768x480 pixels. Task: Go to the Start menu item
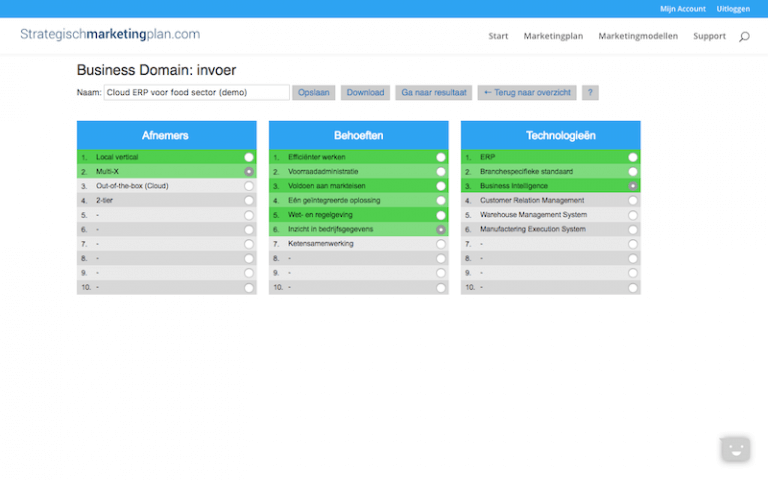(498, 36)
